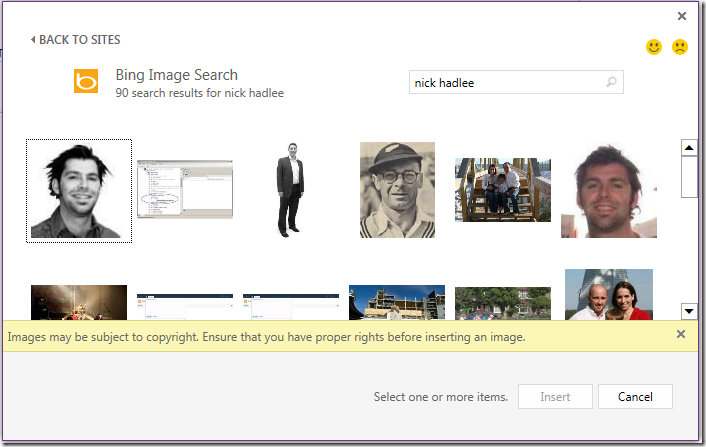The width and height of the screenshot is (706, 447).
Task: Click the orange Bing logo icon
Action: [86, 82]
